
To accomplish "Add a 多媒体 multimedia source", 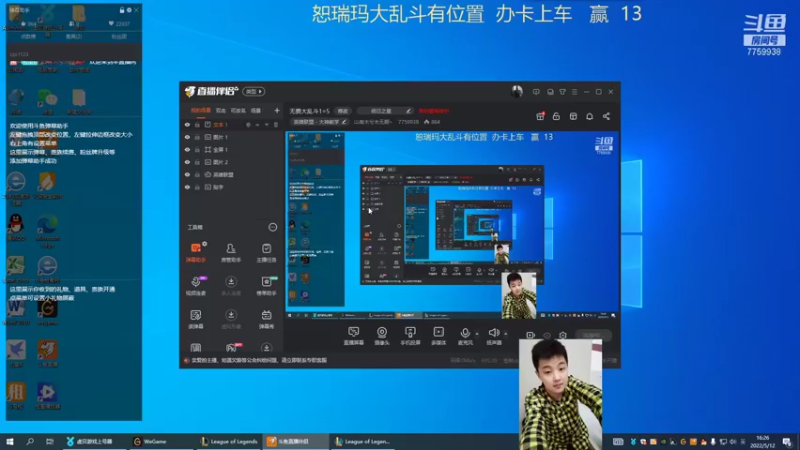I will pyautogui.click(x=438, y=336).
